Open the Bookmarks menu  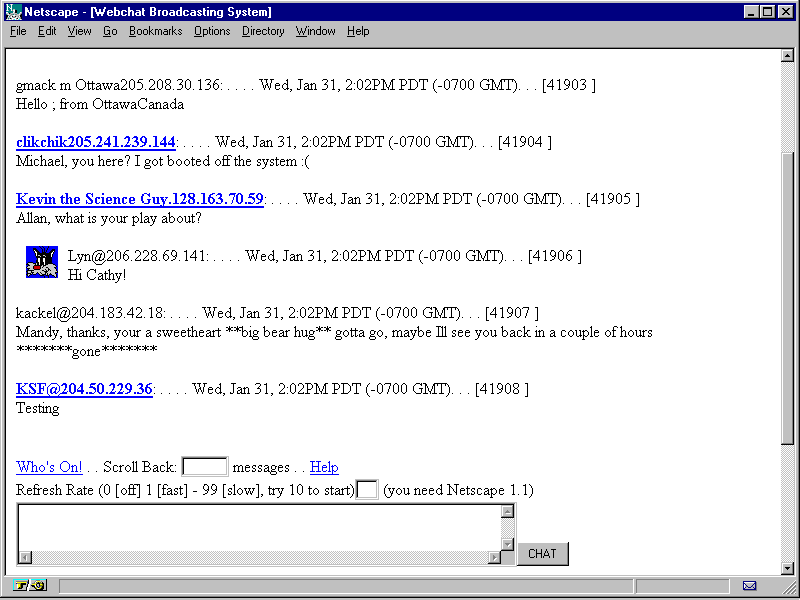pos(155,31)
